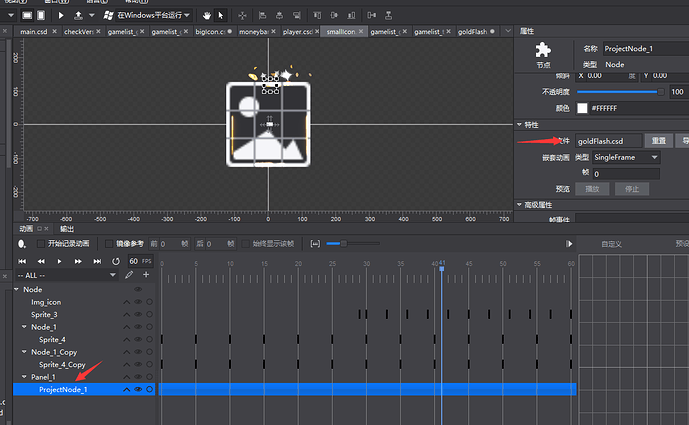Play the timeline animation
The height and width of the screenshot is (425, 689).
(59, 261)
